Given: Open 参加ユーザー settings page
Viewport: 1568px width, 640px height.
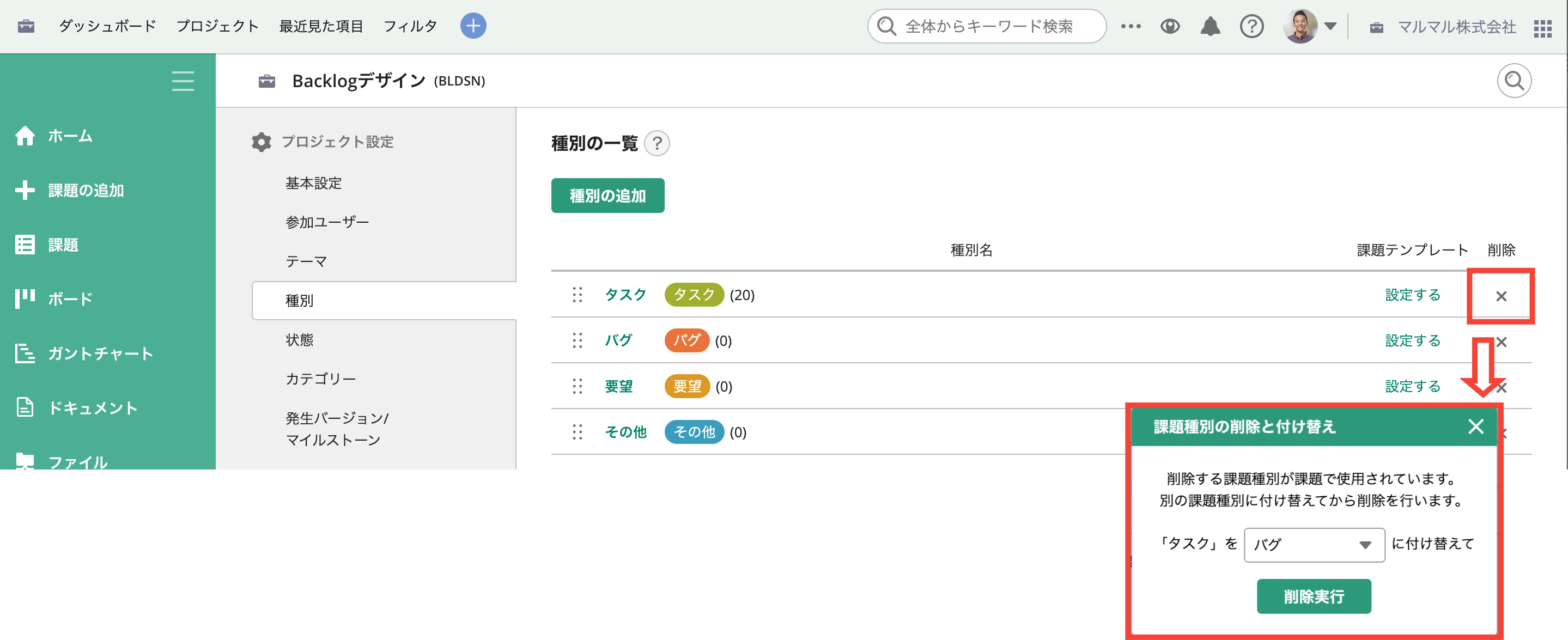Looking at the screenshot, I should (x=327, y=222).
